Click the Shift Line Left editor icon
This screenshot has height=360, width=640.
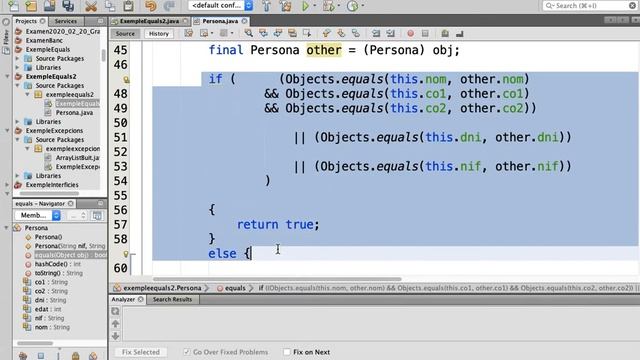[376, 33]
